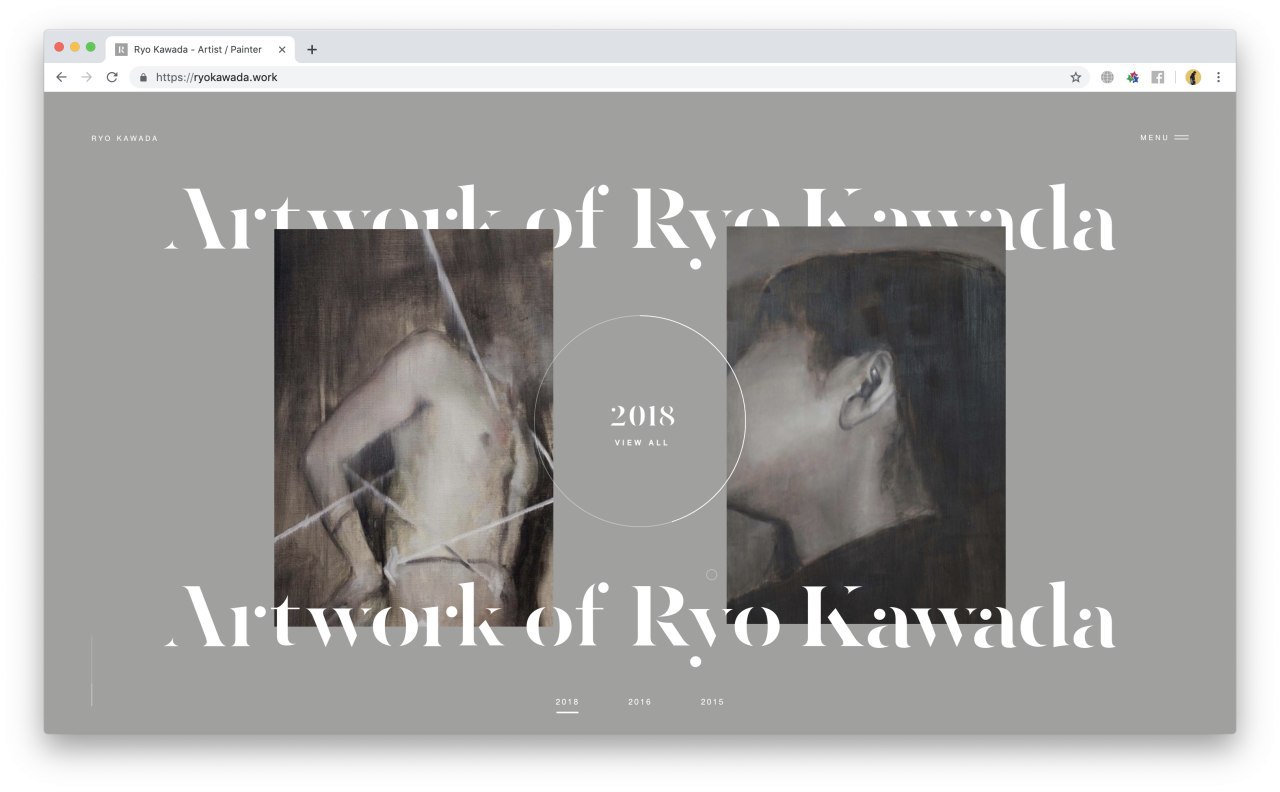The height and width of the screenshot is (792, 1280).
Task: Click the macOS yellow minimize button
Action: coord(75,47)
